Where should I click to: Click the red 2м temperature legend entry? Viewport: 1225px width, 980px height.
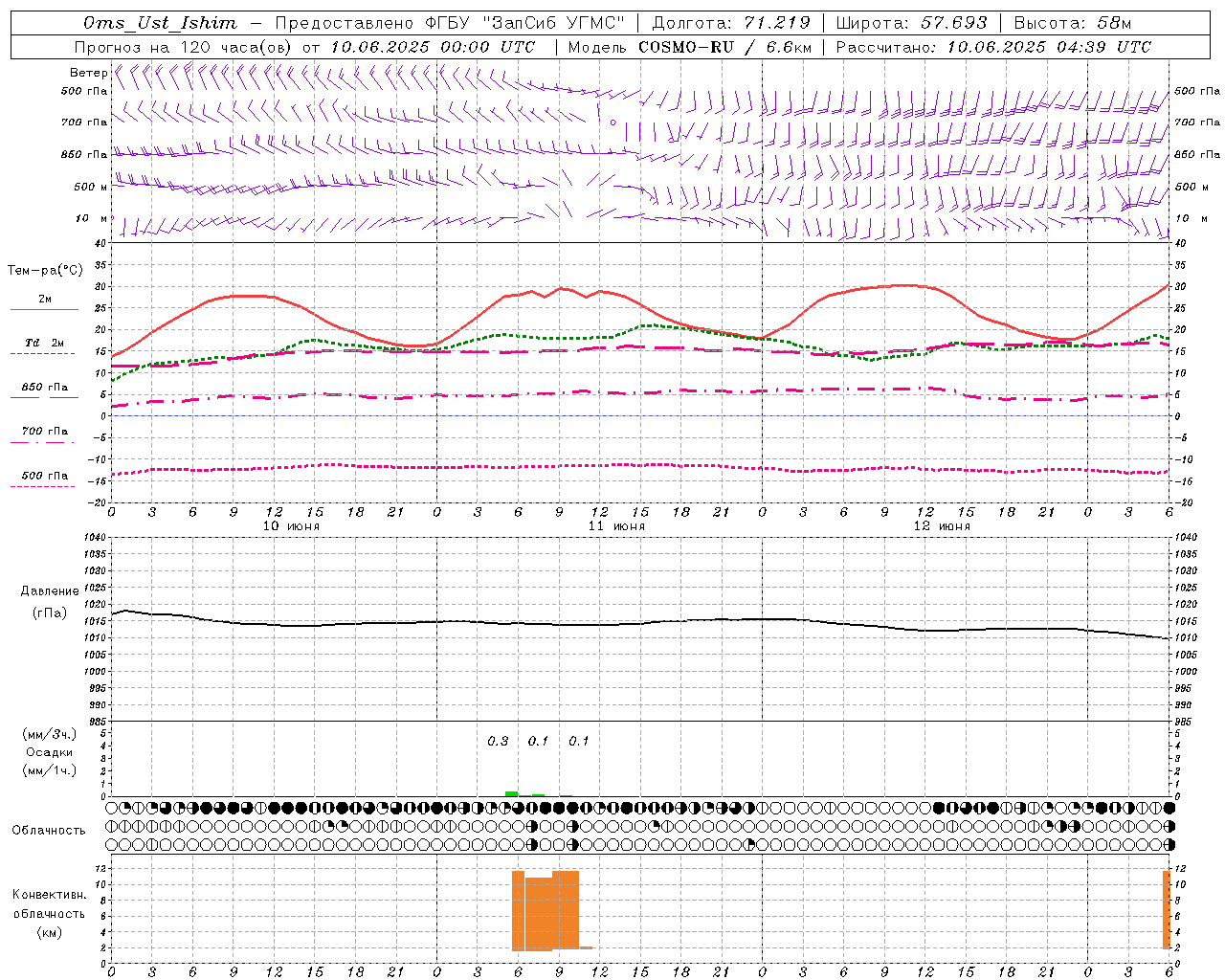coord(44,302)
